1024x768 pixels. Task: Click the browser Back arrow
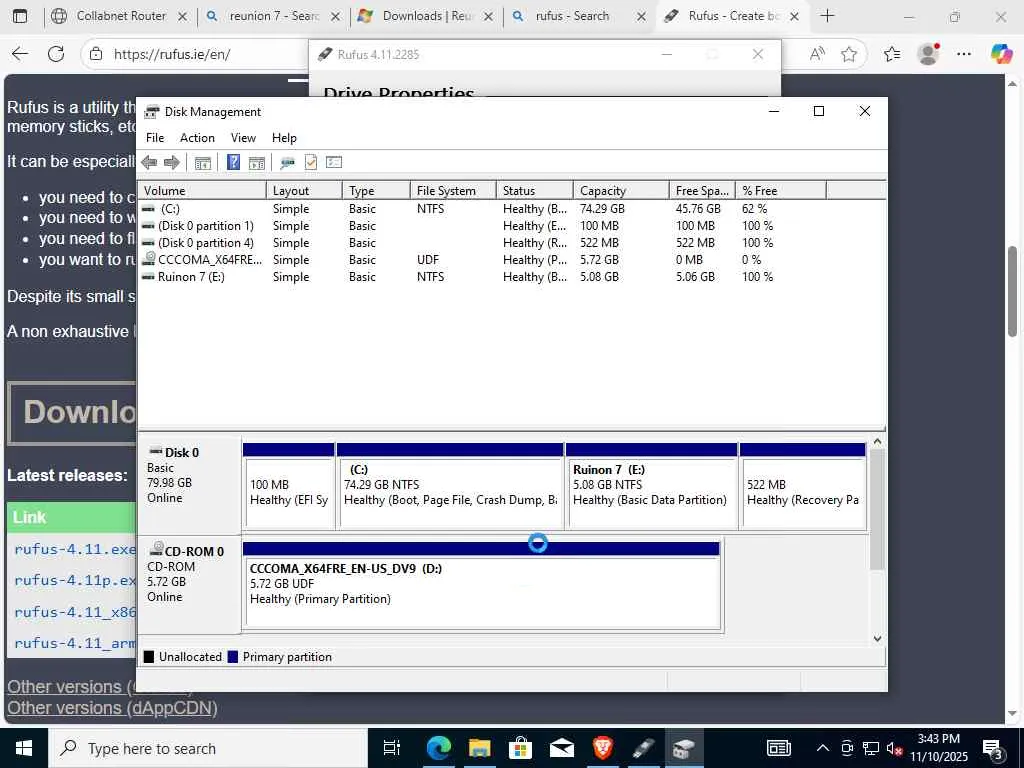point(20,54)
